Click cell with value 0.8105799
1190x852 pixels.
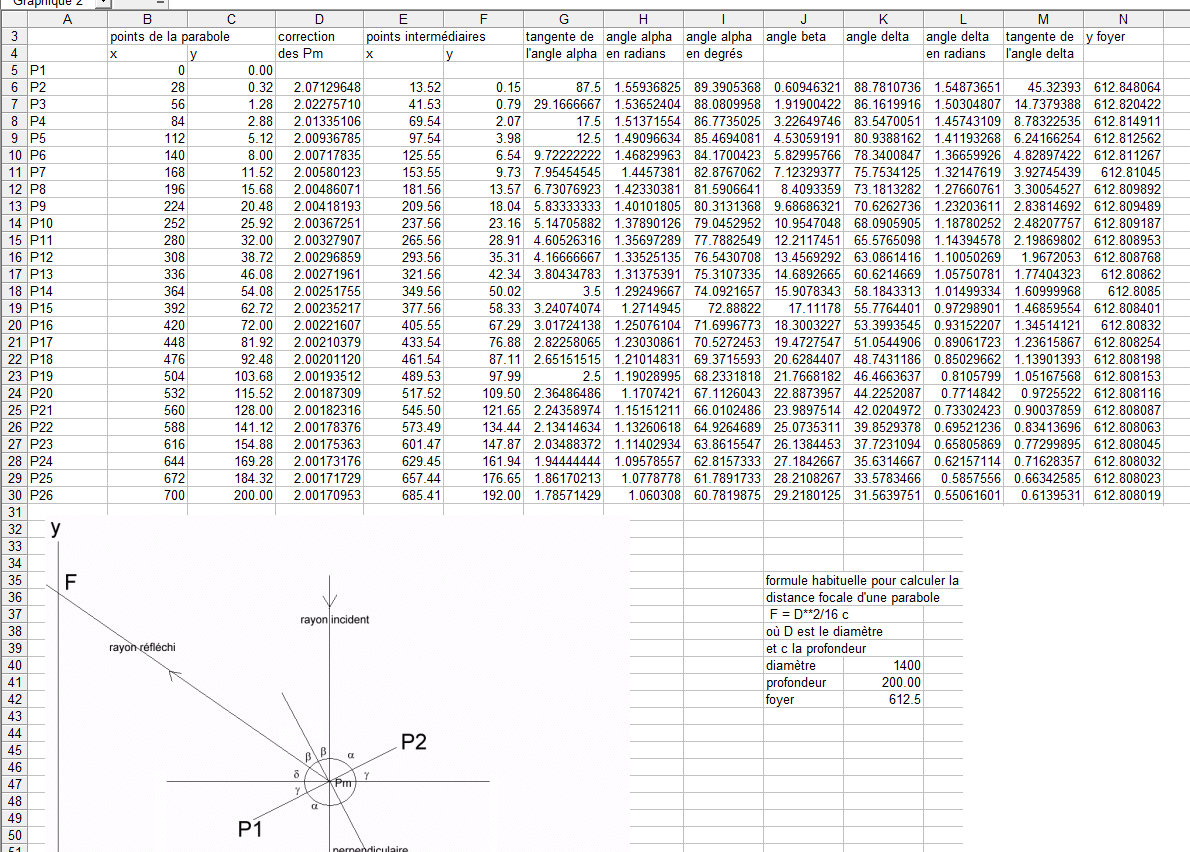pos(963,376)
